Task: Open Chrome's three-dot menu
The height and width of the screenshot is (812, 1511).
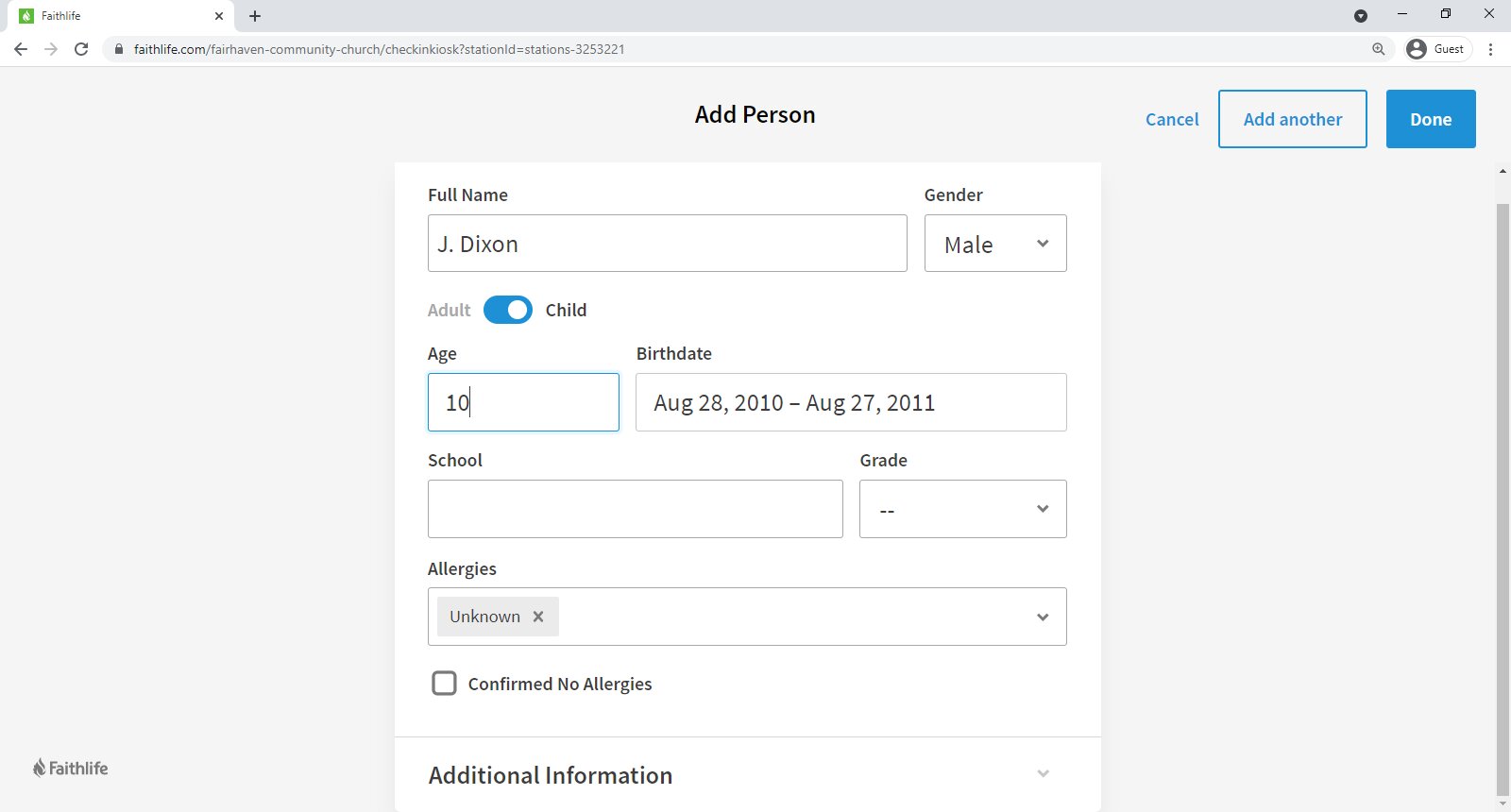Action: tap(1490, 49)
